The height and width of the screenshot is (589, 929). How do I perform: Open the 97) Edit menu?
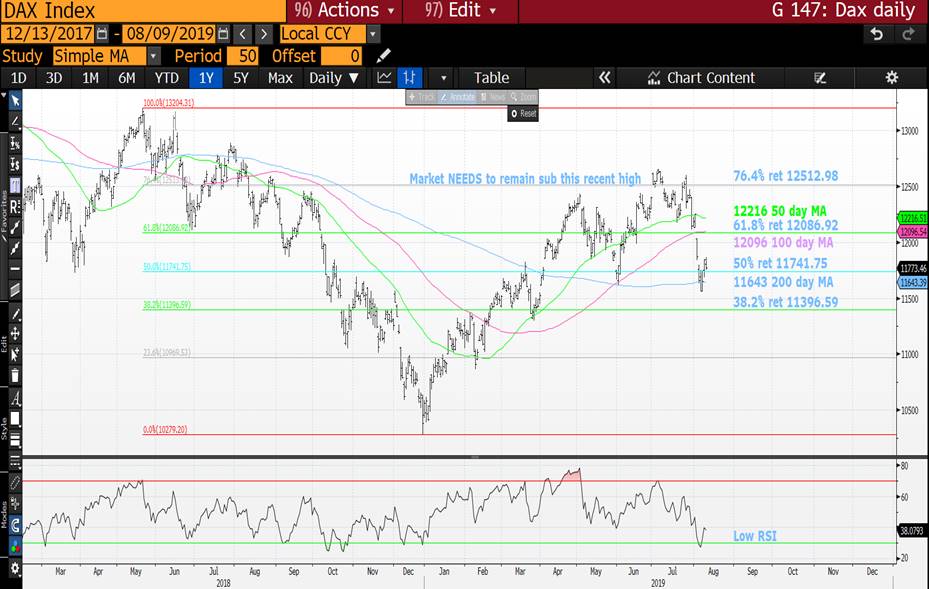pos(460,10)
